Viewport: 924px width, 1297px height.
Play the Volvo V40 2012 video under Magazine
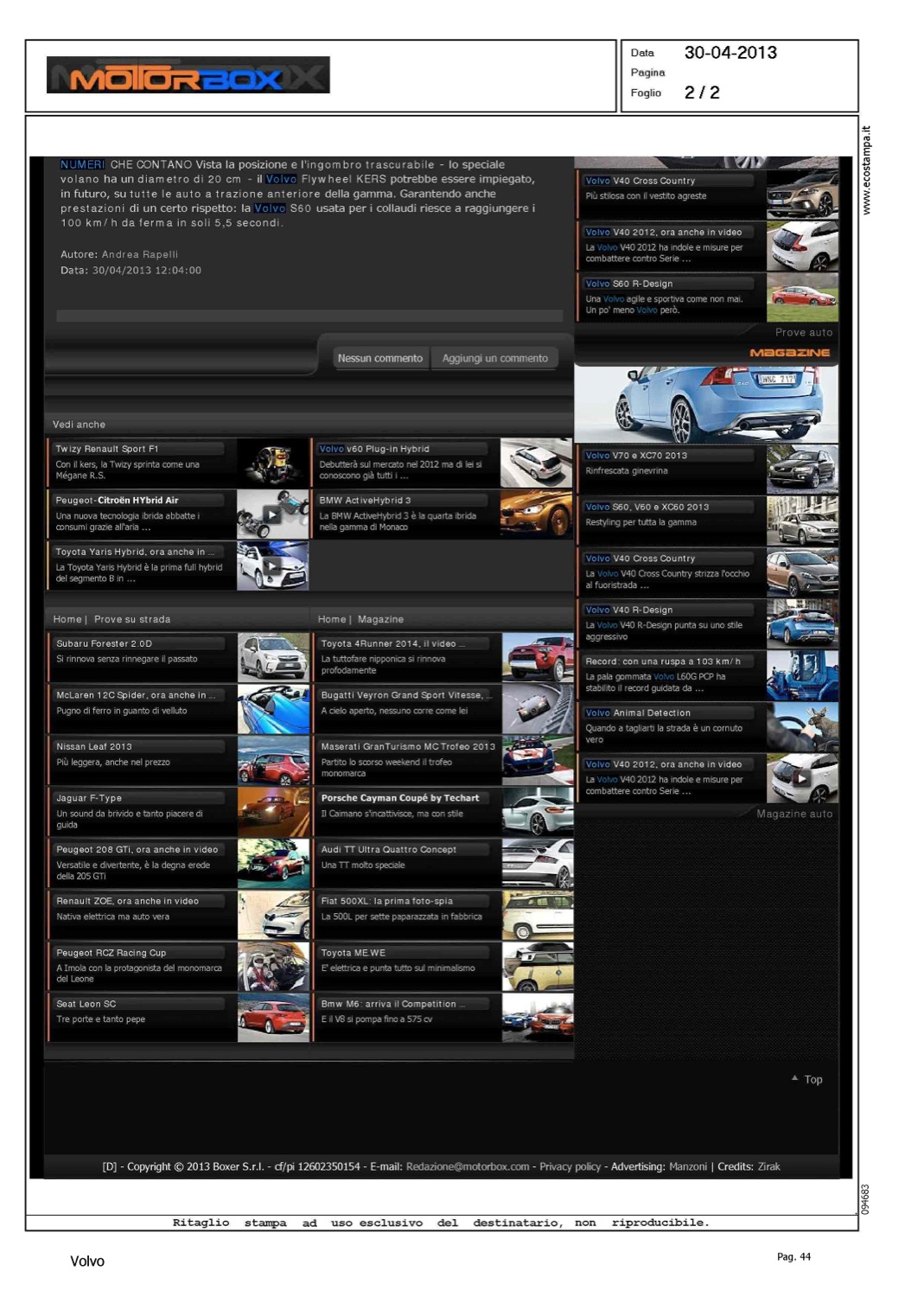click(x=802, y=778)
